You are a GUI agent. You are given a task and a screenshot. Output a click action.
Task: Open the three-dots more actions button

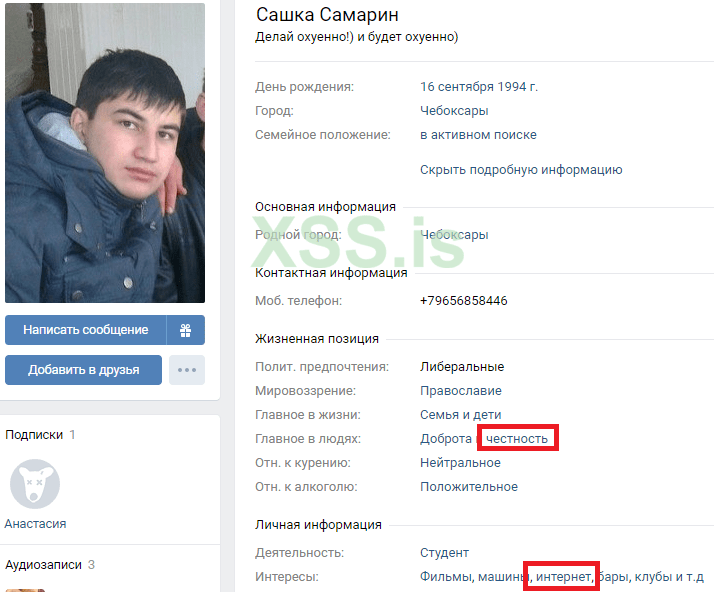click(x=187, y=370)
